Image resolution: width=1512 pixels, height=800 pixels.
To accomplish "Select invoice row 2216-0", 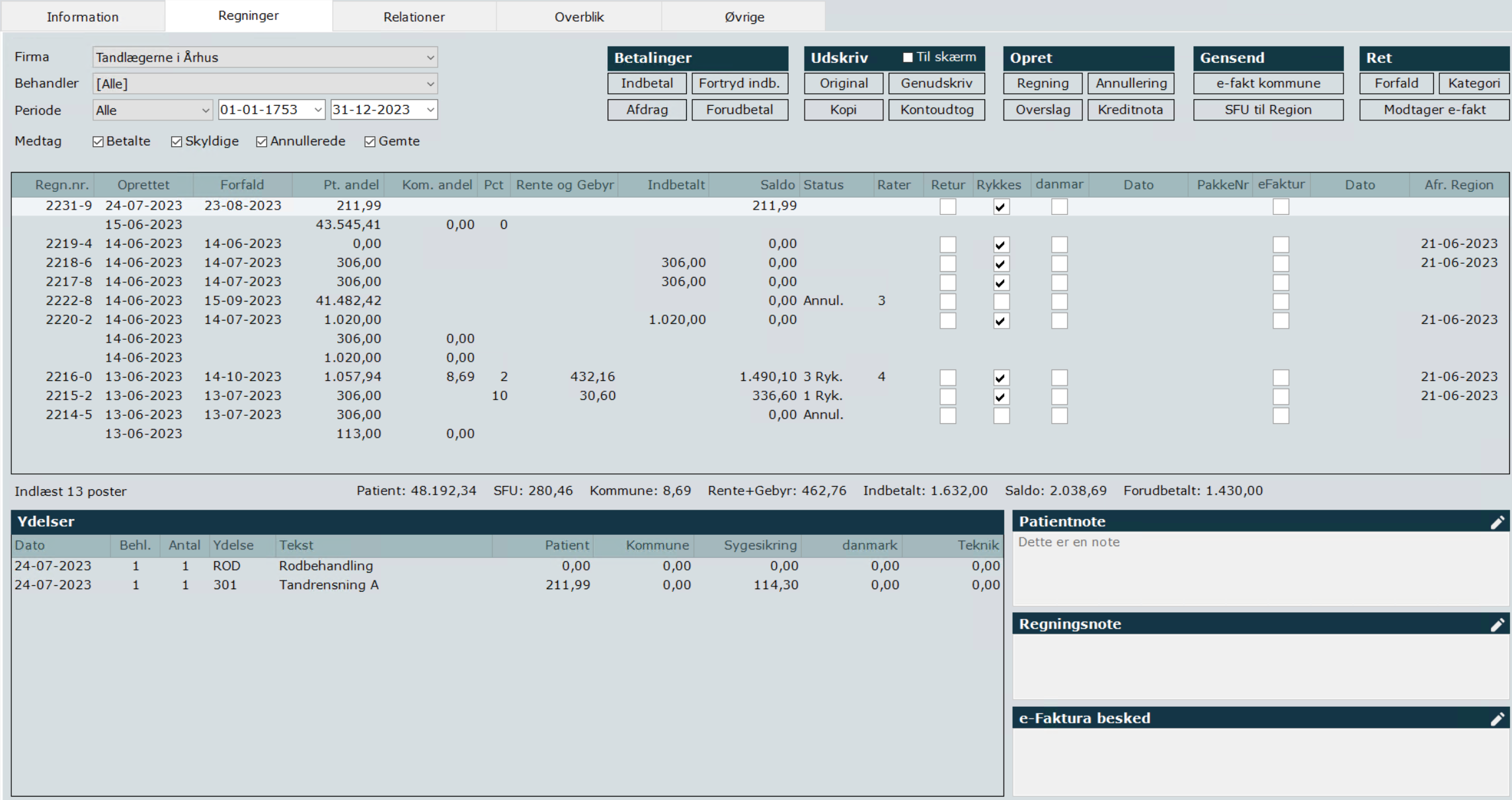I will [x=760, y=377].
